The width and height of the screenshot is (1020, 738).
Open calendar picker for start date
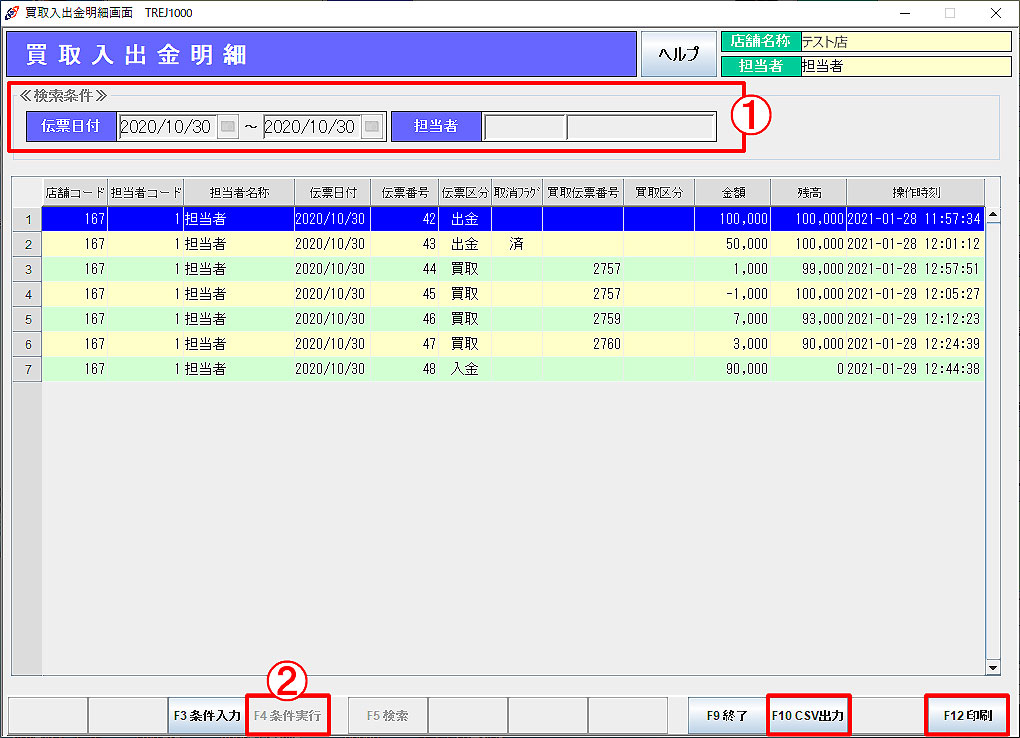(228, 127)
